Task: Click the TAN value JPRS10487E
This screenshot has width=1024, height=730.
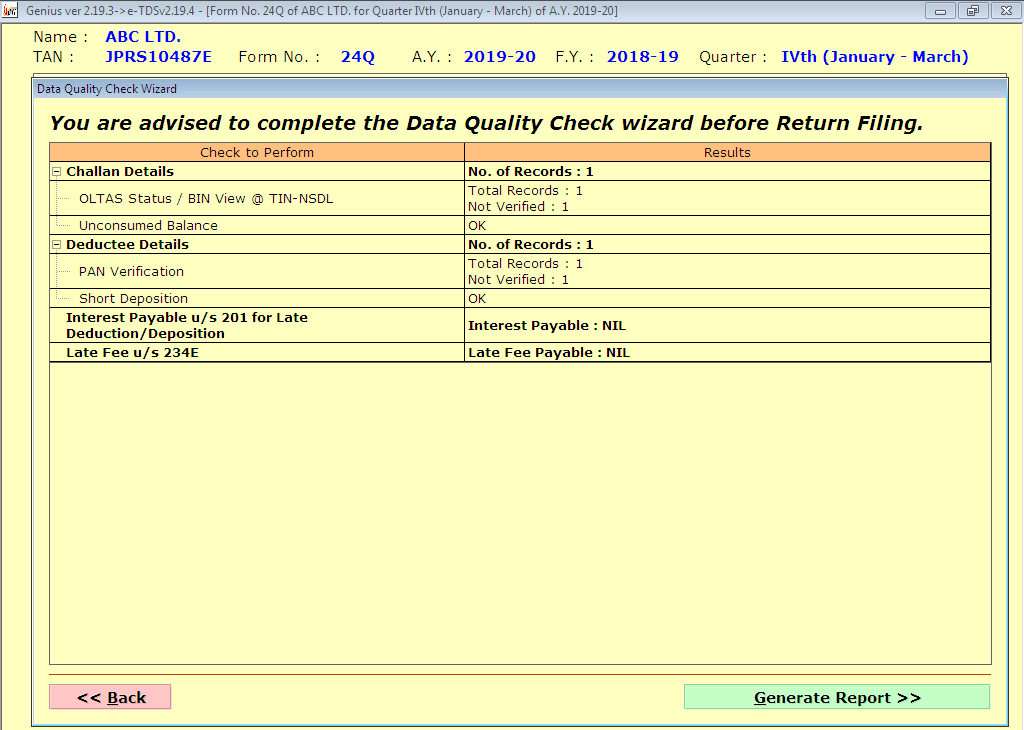Action: click(x=158, y=57)
